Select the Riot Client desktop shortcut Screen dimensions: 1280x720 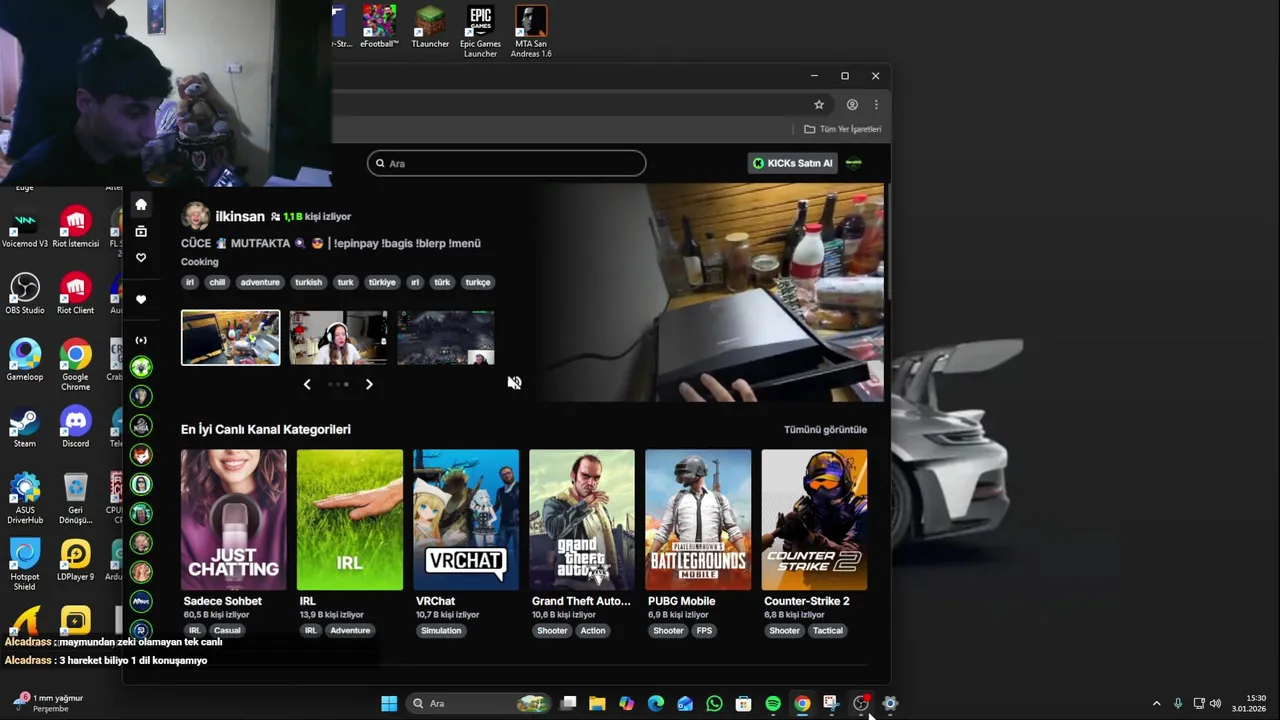point(76,294)
